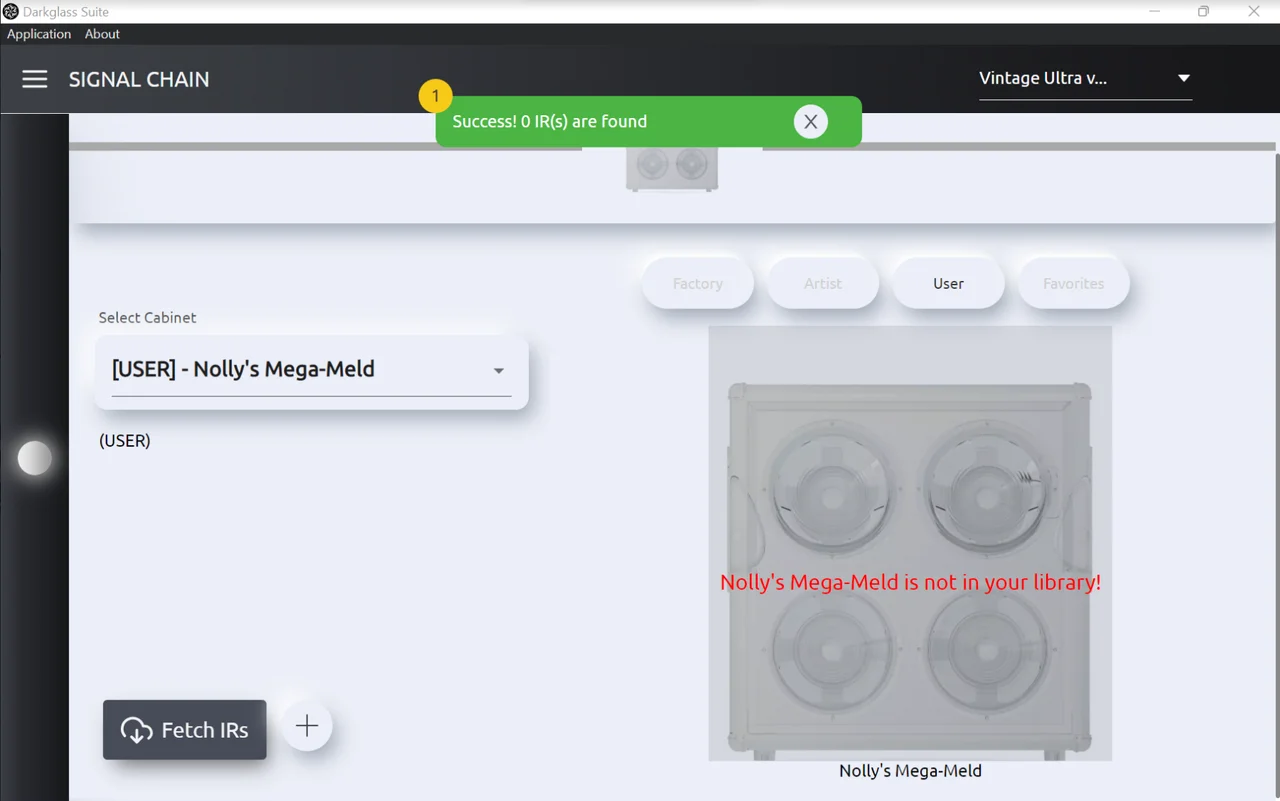Screen dimensions: 1280x801
Task: Show Favorites cabinets
Action: coord(1073,284)
